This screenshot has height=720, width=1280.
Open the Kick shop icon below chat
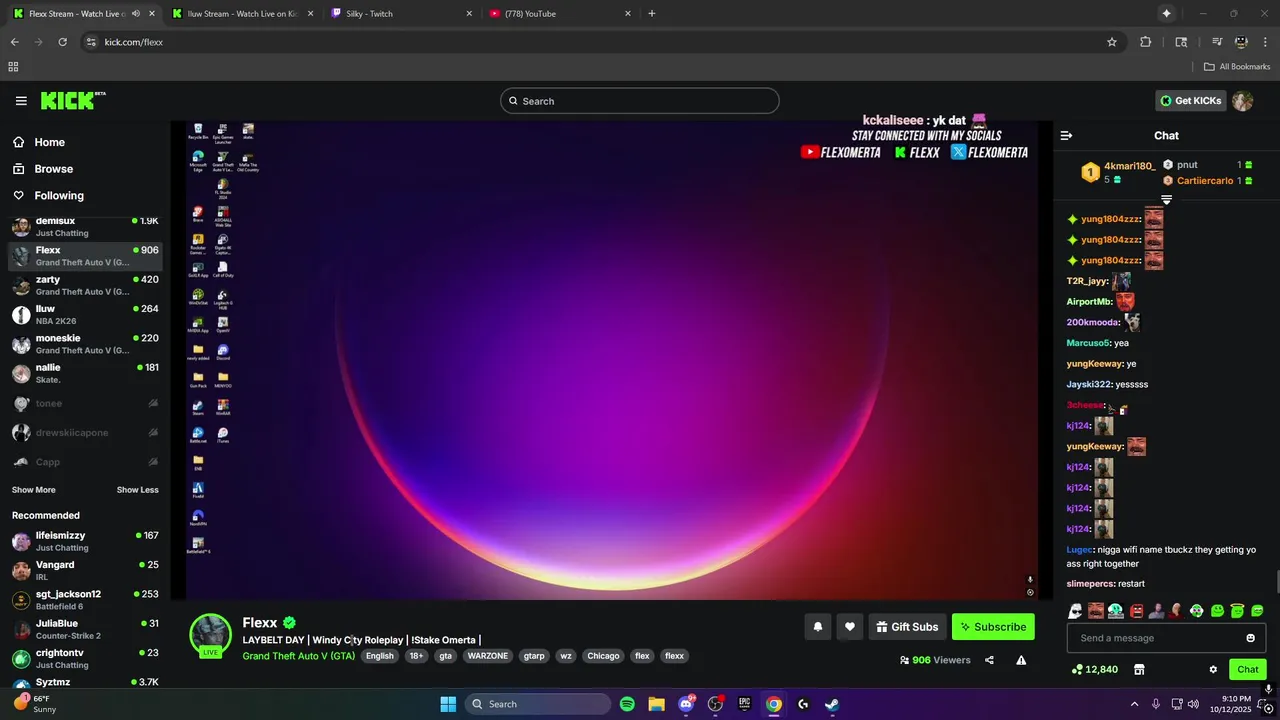point(1139,669)
